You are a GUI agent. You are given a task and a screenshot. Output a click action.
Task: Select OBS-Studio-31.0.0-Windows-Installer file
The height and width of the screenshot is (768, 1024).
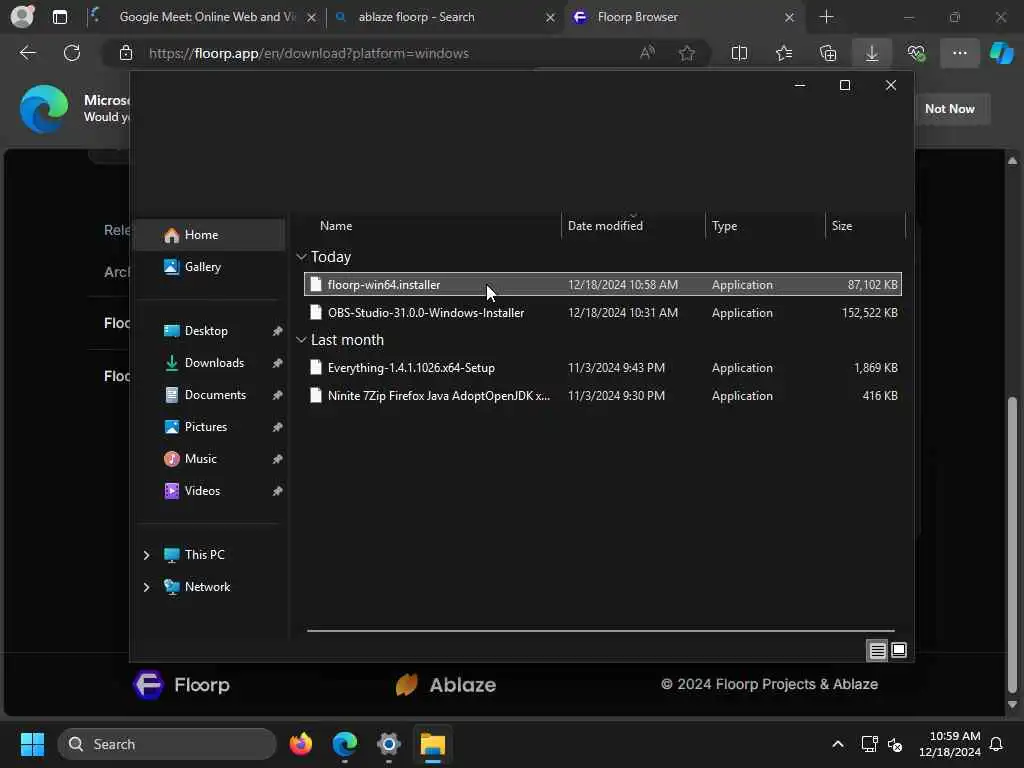click(x=603, y=313)
